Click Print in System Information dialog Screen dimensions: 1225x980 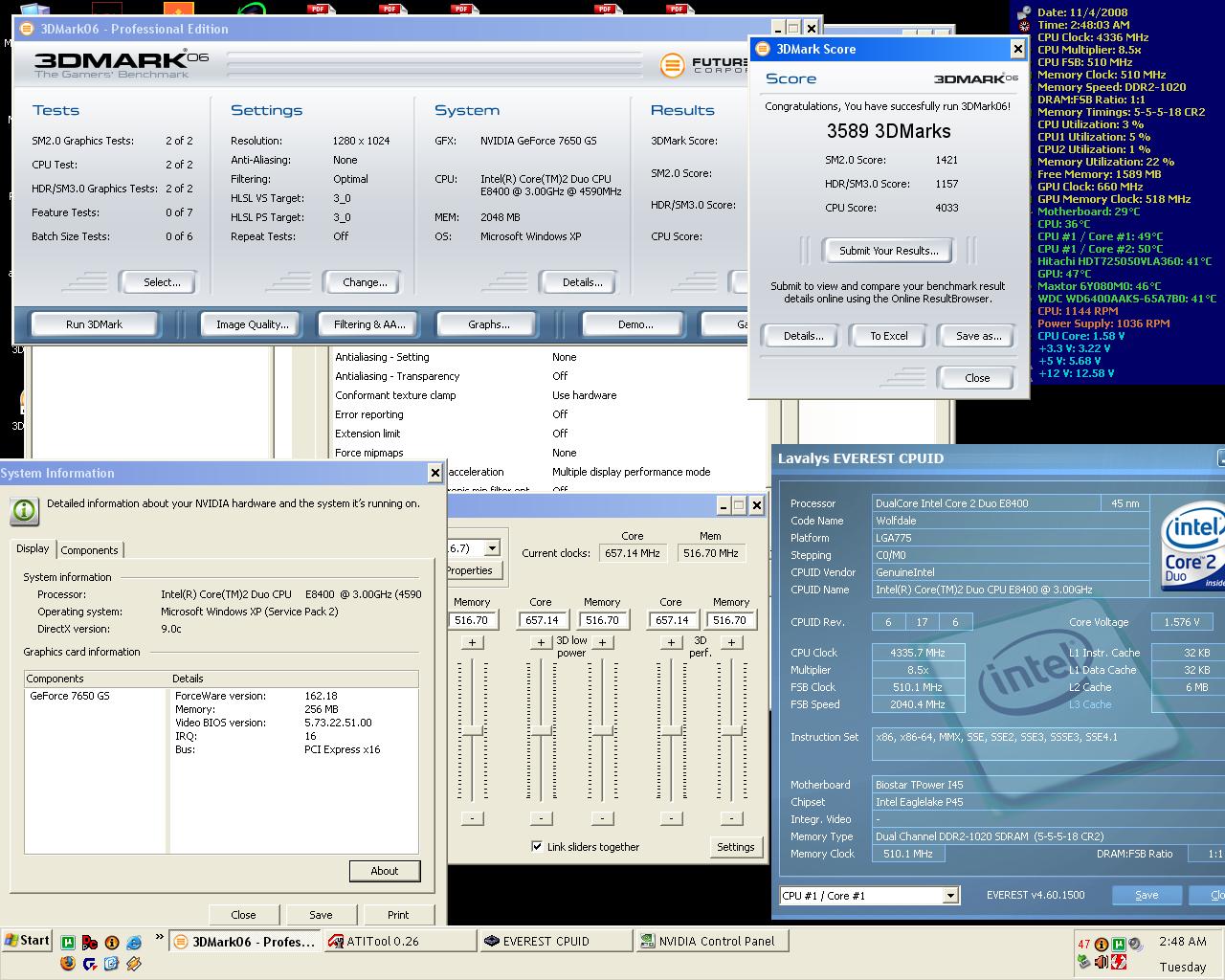(x=398, y=915)
